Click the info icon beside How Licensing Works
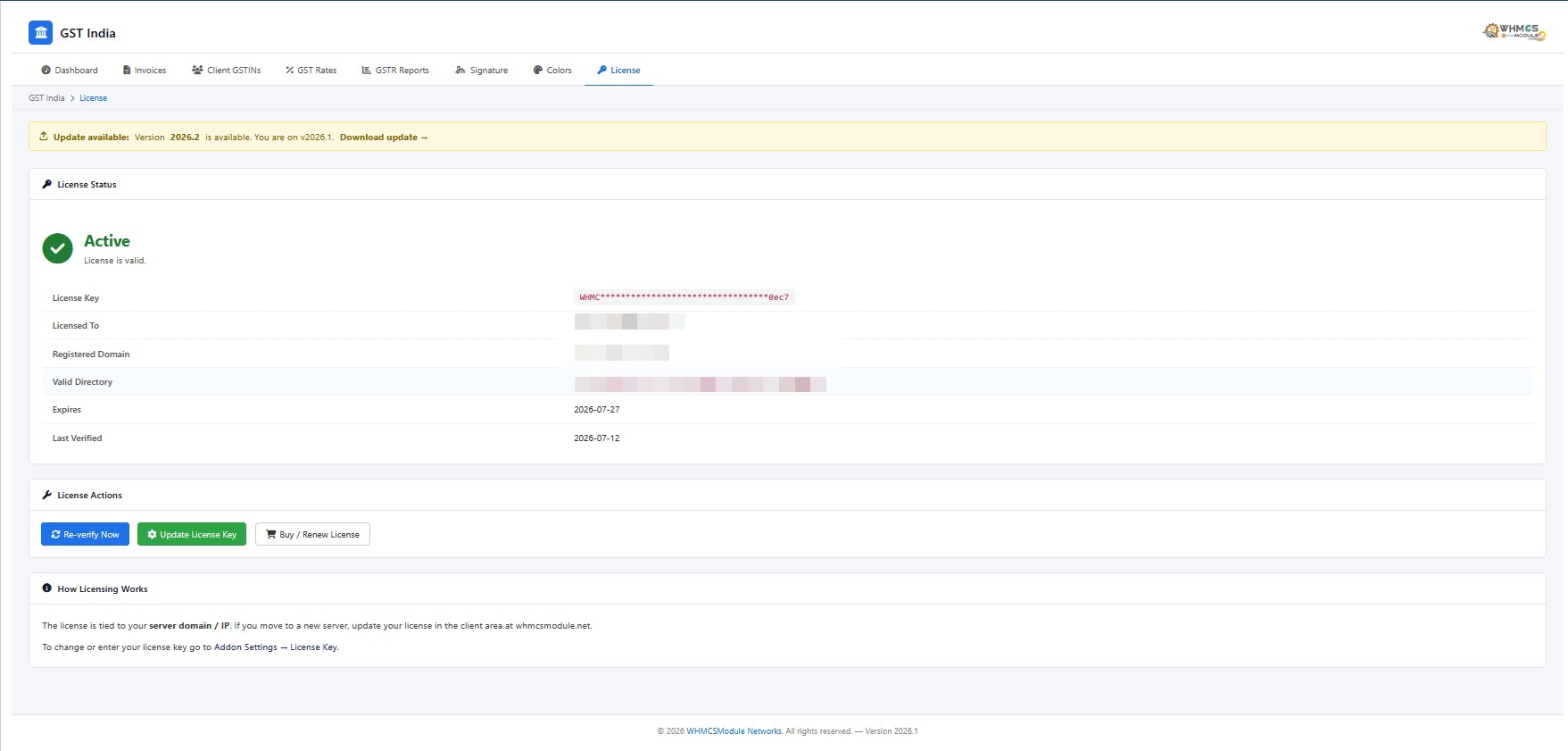This screenshot has height=751, width=1568. click(46, 588)
